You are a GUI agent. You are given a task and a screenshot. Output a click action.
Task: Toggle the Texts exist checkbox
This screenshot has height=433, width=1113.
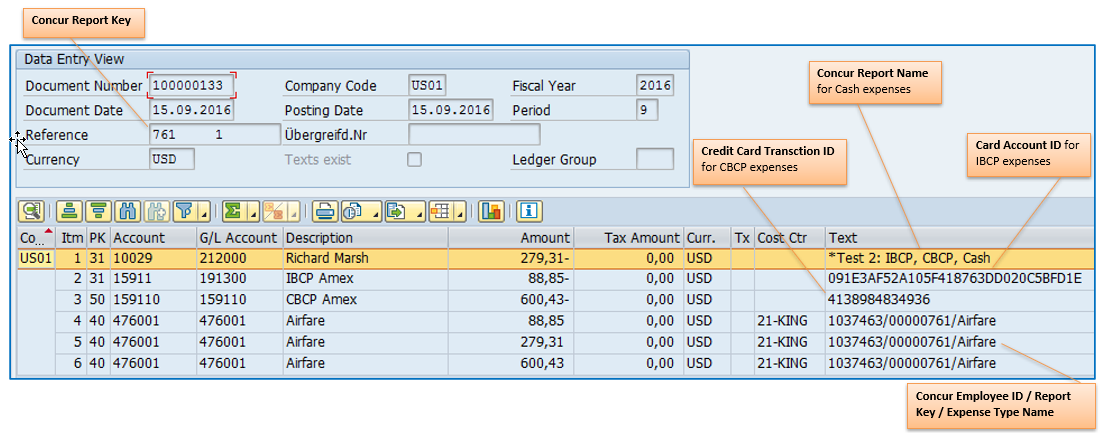414,159
